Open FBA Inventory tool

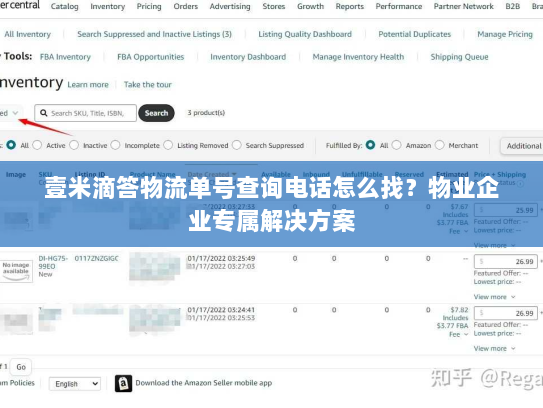[x=65, y=57]
